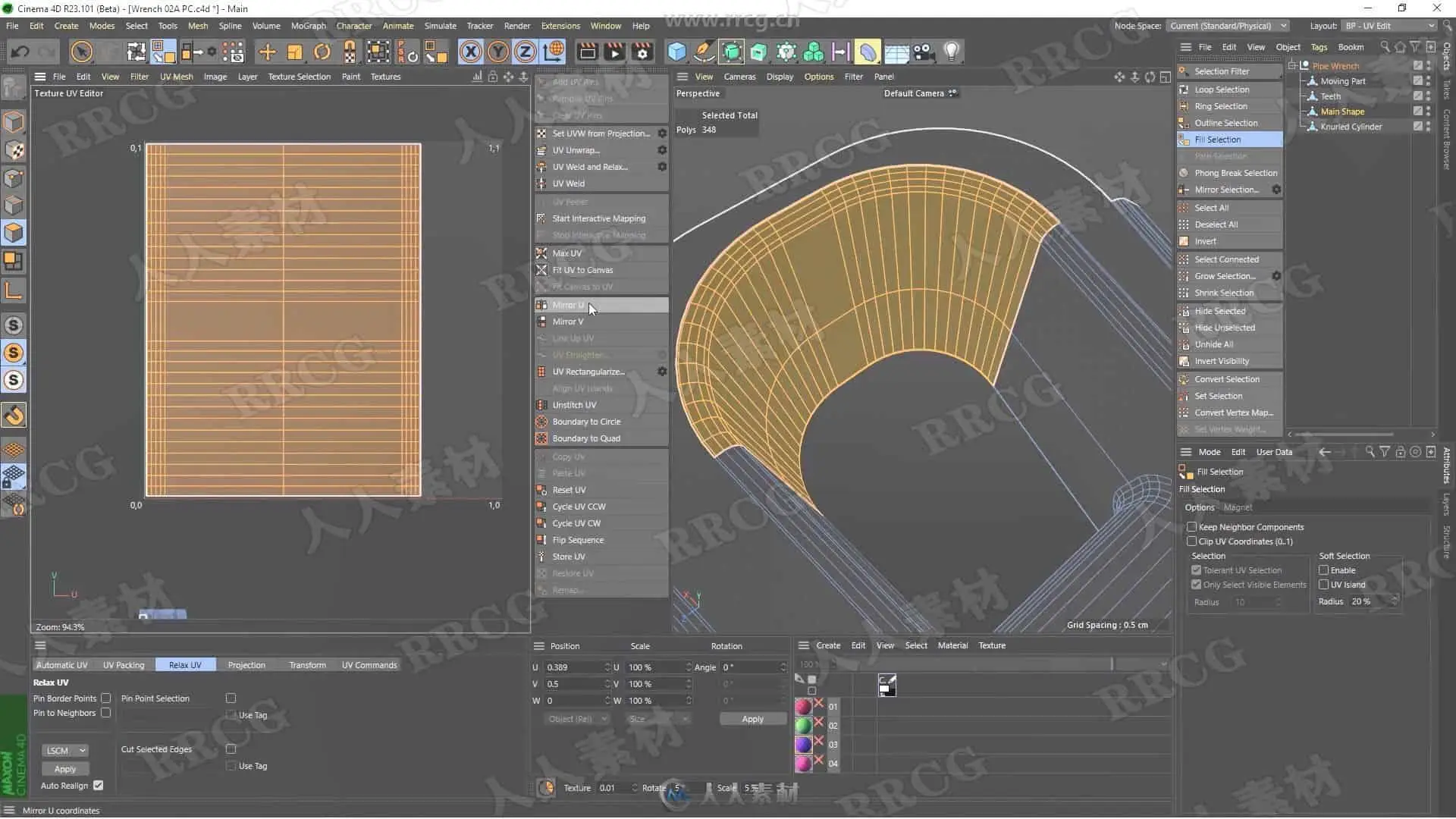Open the Node Space dropdown
This screenshot has height=819, width=1456.
coord(1227,26)
